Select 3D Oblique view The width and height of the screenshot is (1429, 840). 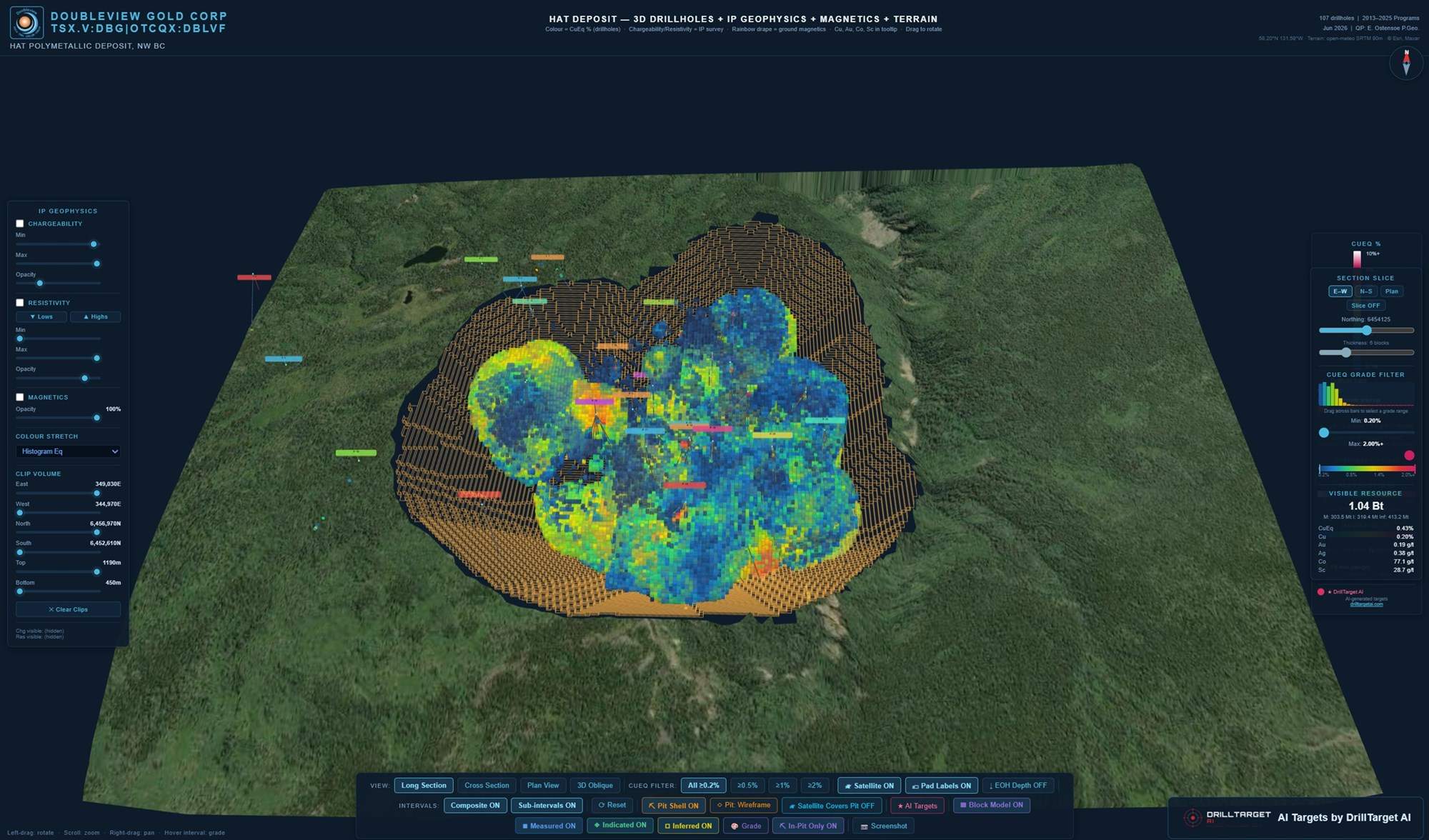[x=594, y=786]
